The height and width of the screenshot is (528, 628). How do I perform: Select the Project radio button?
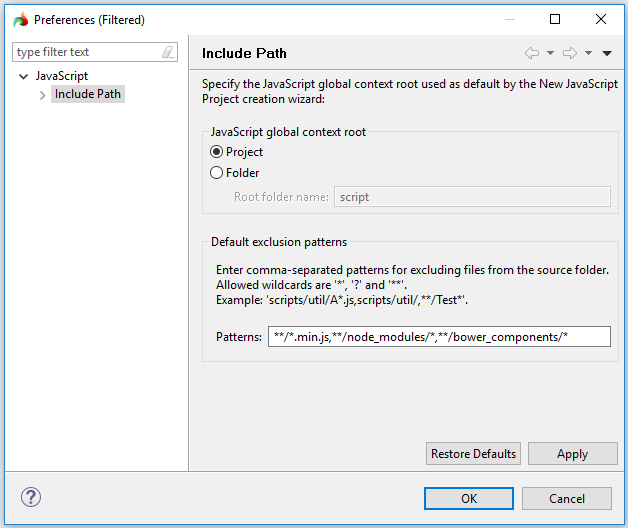coord(217,152)
